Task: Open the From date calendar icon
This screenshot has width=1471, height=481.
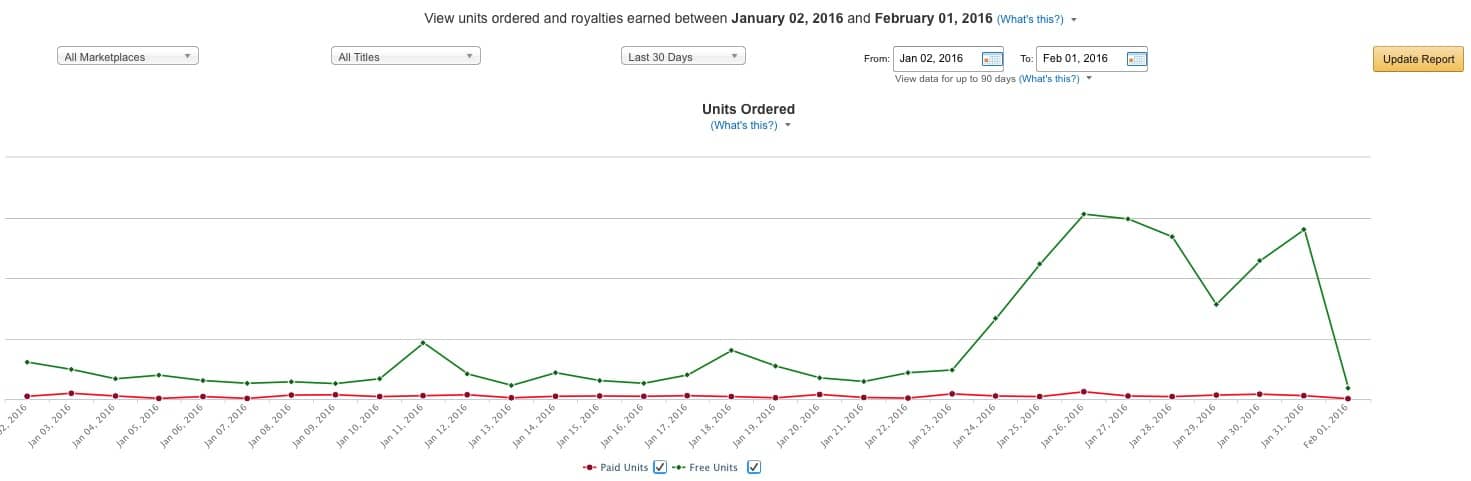Action: [x=992, y=59]
